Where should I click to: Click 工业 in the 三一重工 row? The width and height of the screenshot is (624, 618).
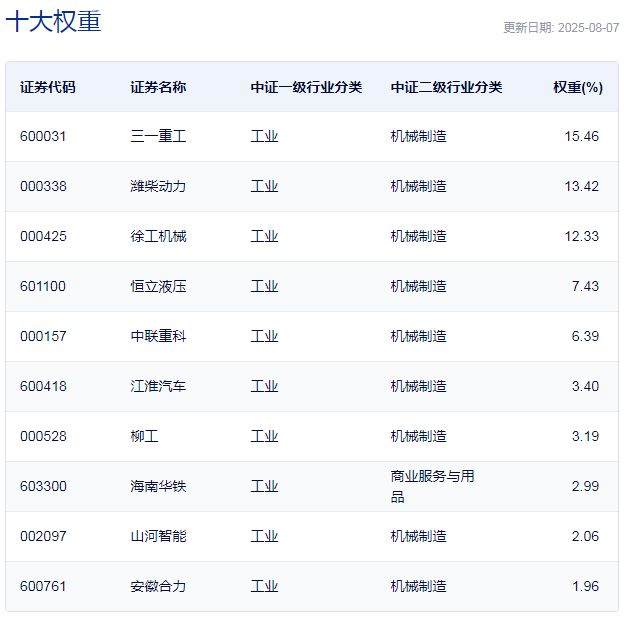coord(265,136)
